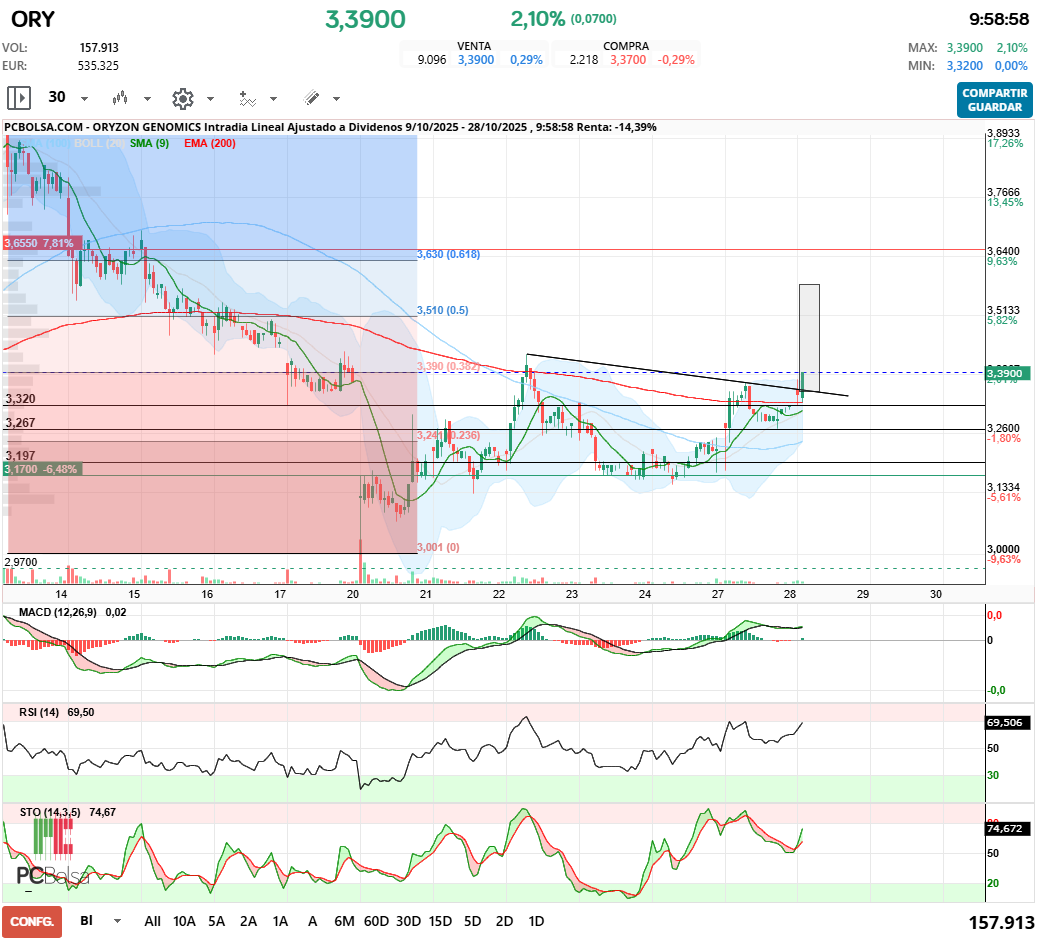Select the 1D time range
This screenshot has height=943, width=1048.
[x=536, y=922]
